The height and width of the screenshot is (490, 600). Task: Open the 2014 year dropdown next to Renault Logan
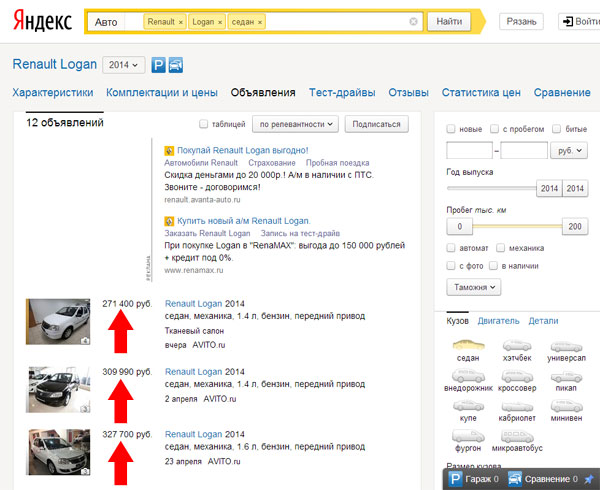tap(124, 65)
